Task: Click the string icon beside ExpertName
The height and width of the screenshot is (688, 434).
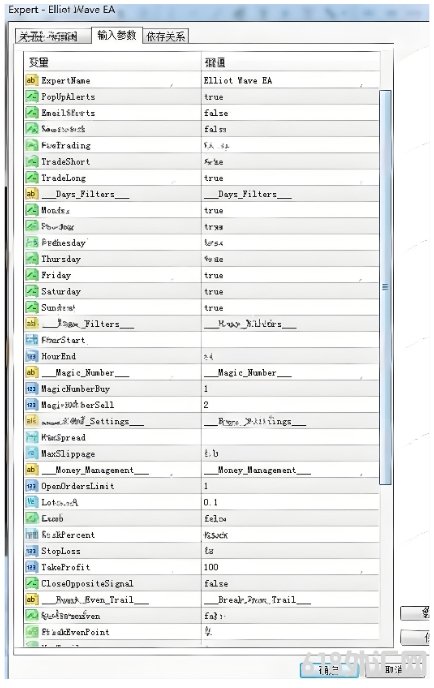Action: pyautogui.click(x=32, y=80)
